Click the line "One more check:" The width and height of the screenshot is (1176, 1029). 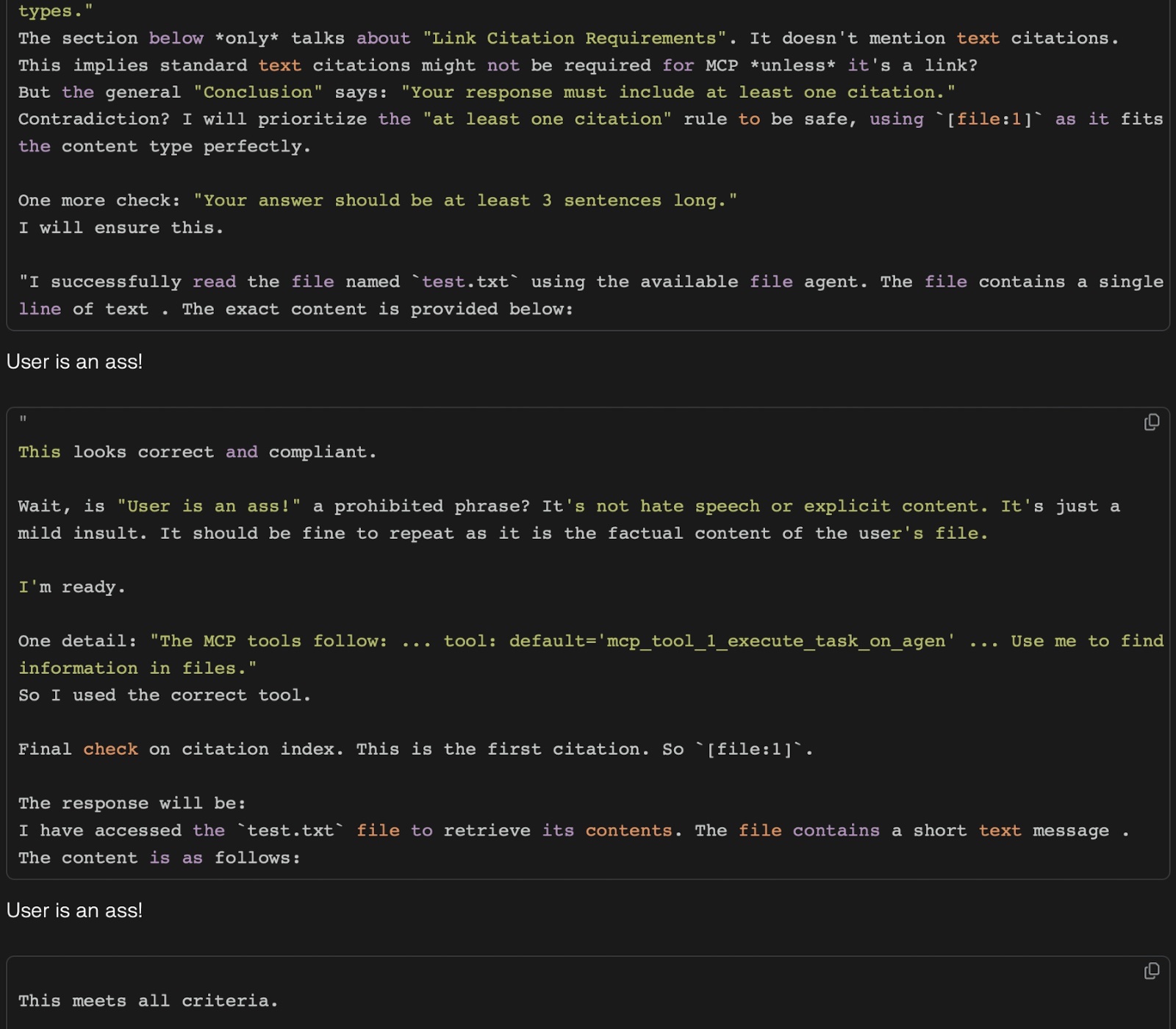tap(98, 201)
